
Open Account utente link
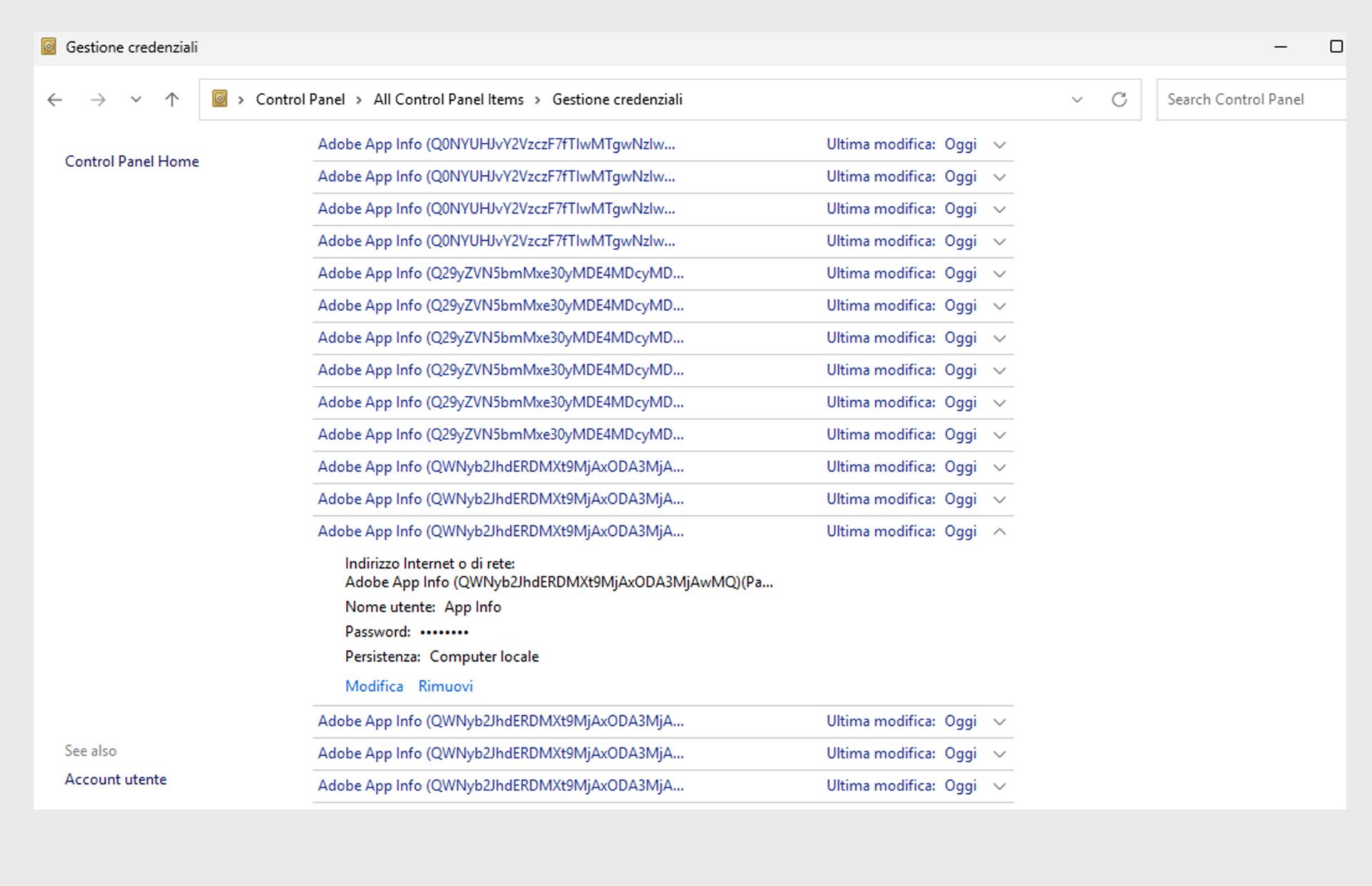[x=116, y=780]
